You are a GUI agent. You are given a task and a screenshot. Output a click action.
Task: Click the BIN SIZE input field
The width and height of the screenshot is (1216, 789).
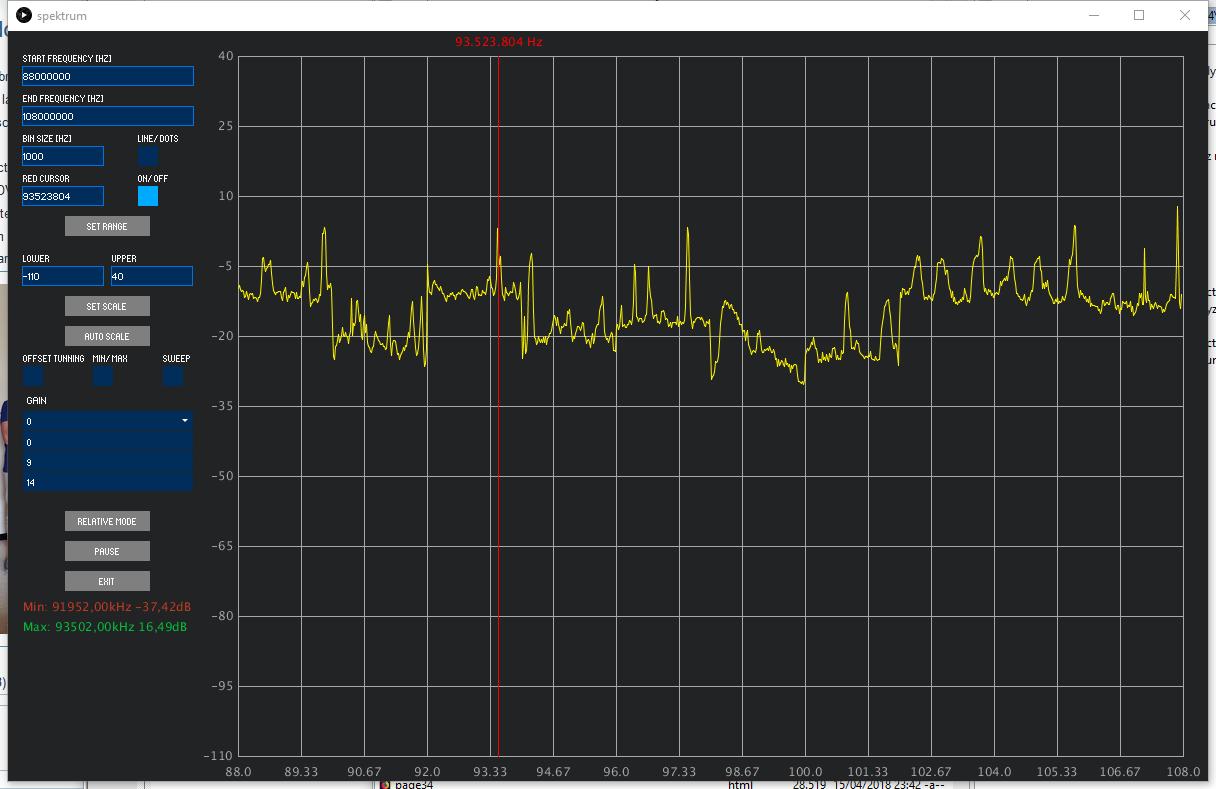coord(62,156)
